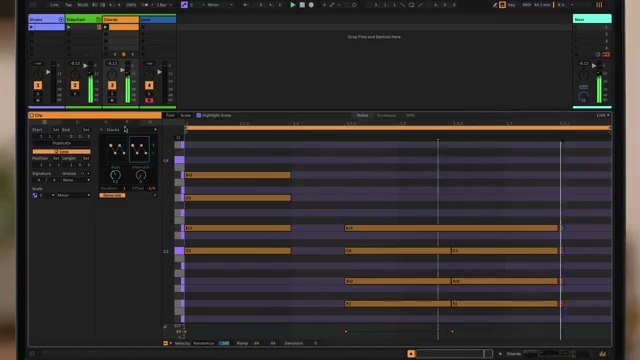Viewport: 640px width, 360px height.
Task: Select the Sidechain track header
Action: click(x=83, y=19)
